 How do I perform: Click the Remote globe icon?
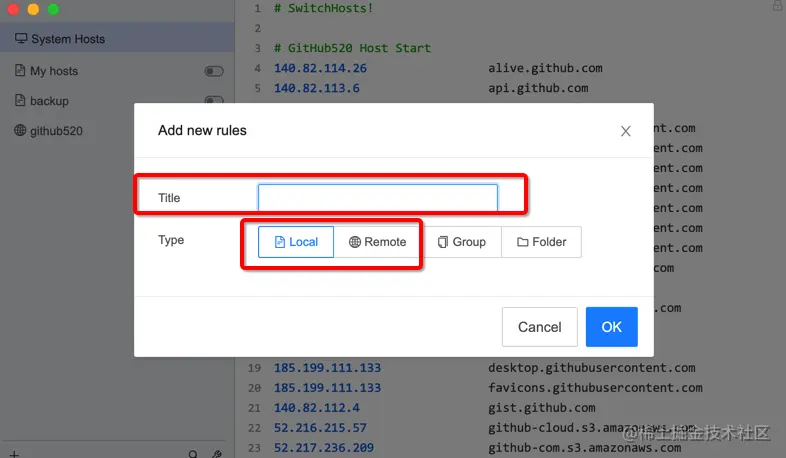tap(355, 242)
